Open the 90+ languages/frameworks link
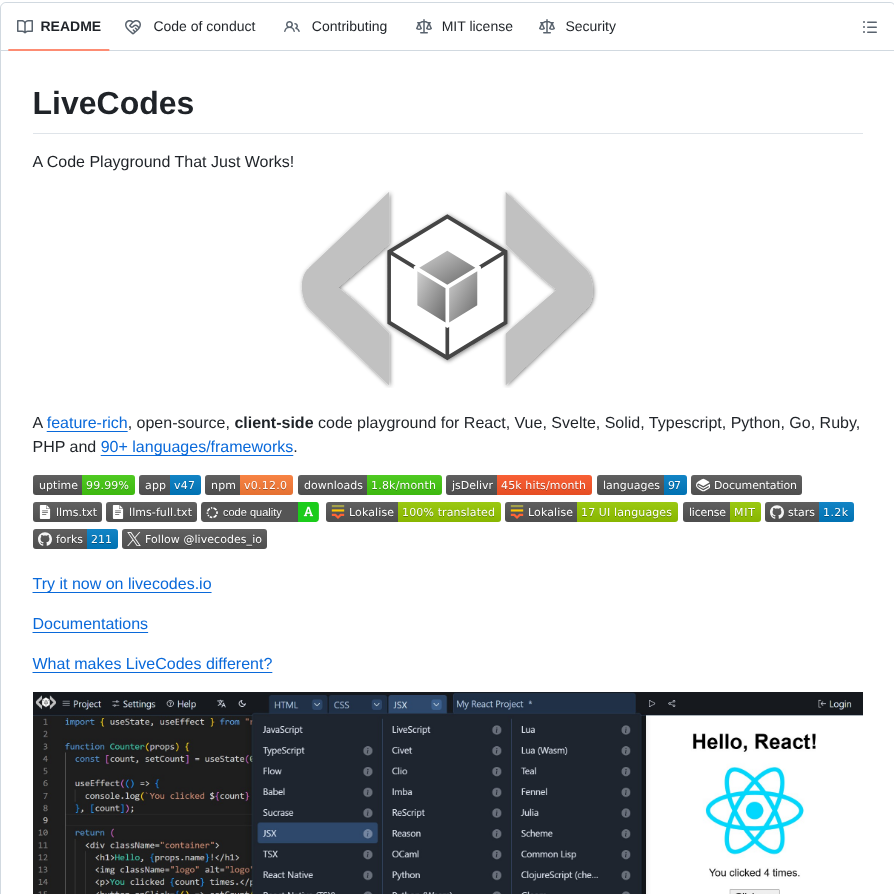Image resolution: width=894 pixels, height=894 pixels. [196, 446]
